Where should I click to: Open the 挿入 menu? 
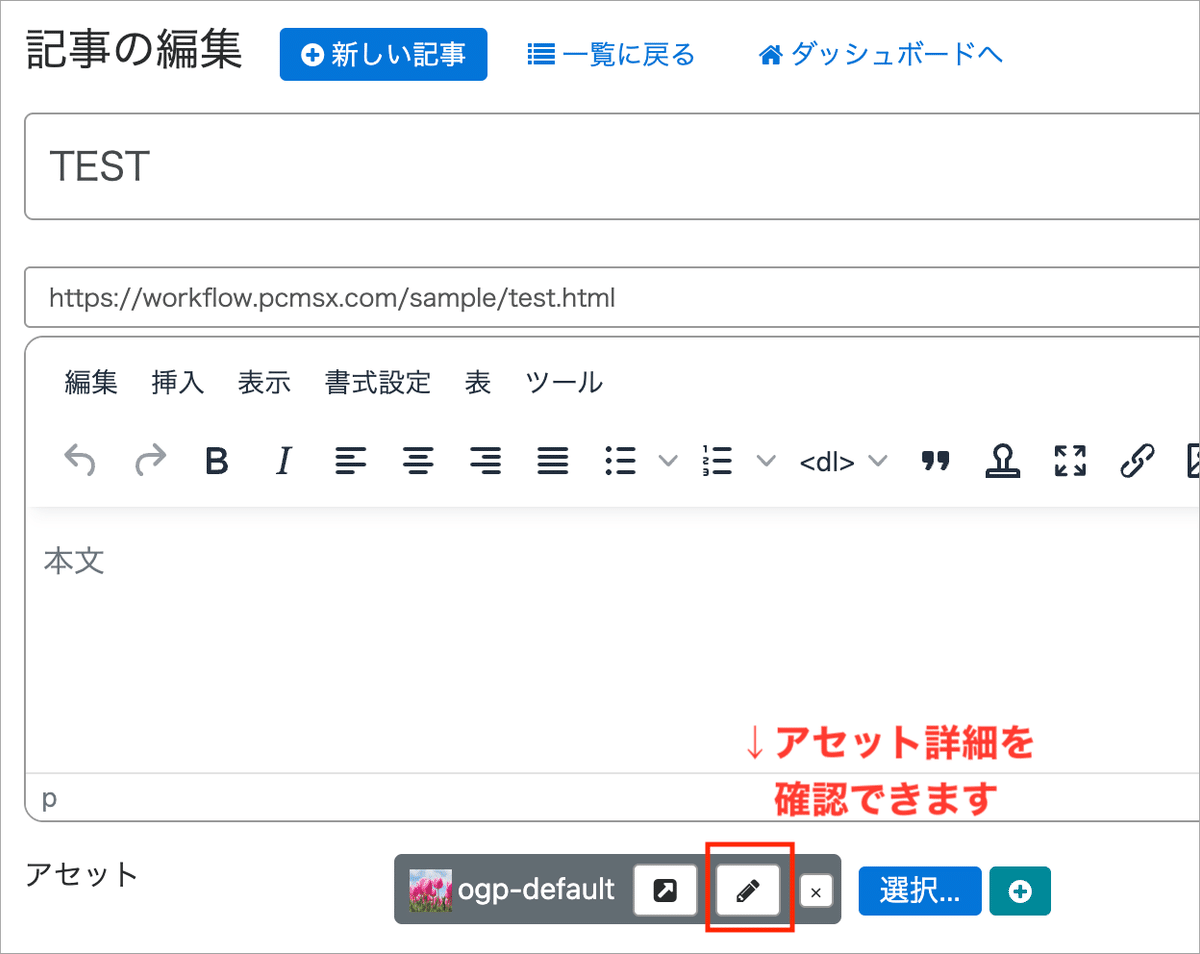176,382
